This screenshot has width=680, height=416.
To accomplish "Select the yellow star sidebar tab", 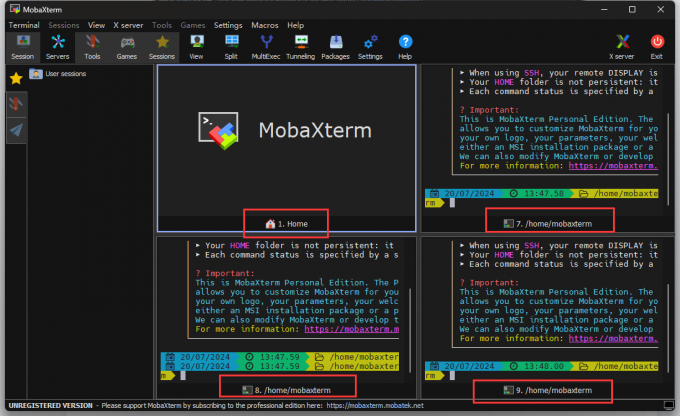I will click(x=16, y=79).
